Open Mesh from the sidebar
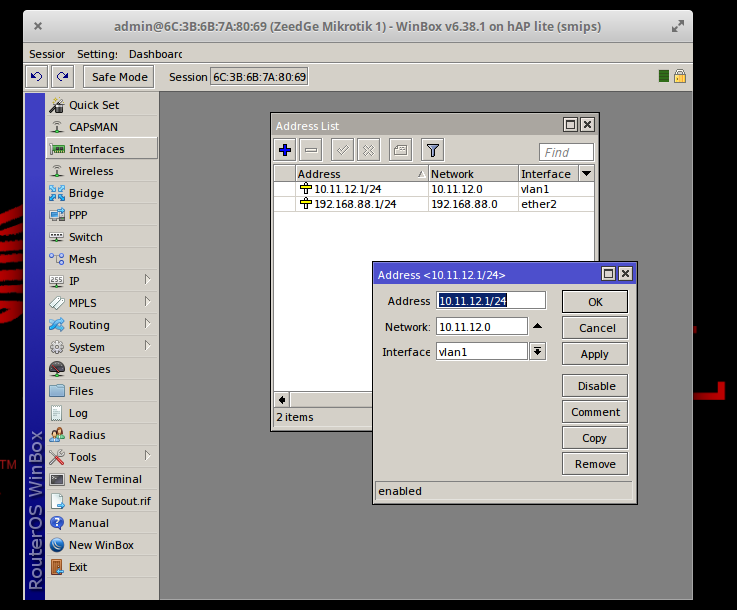The image size is (737, 610). tap(102, 259)
